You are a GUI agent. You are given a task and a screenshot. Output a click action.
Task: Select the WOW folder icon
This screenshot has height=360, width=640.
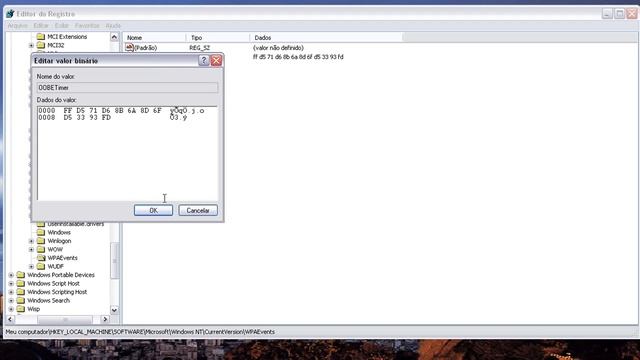tap(41, 249)
